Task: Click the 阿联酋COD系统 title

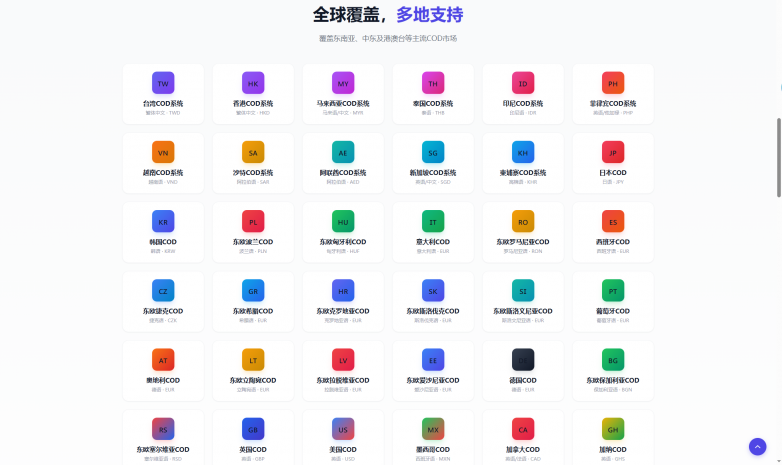Action: point(343,173)
